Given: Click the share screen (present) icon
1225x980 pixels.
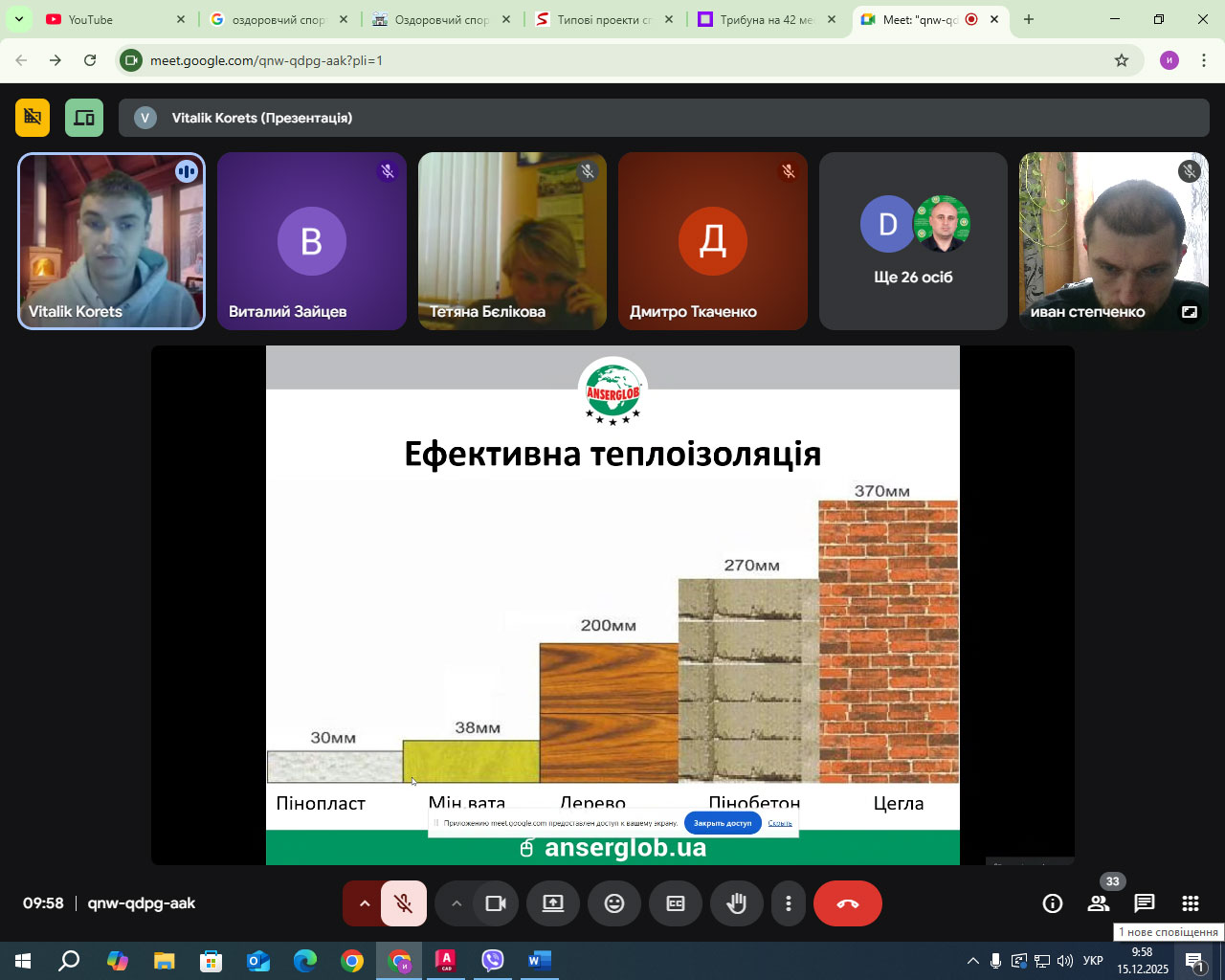Looking at the screenshot, I should (553, 903).
